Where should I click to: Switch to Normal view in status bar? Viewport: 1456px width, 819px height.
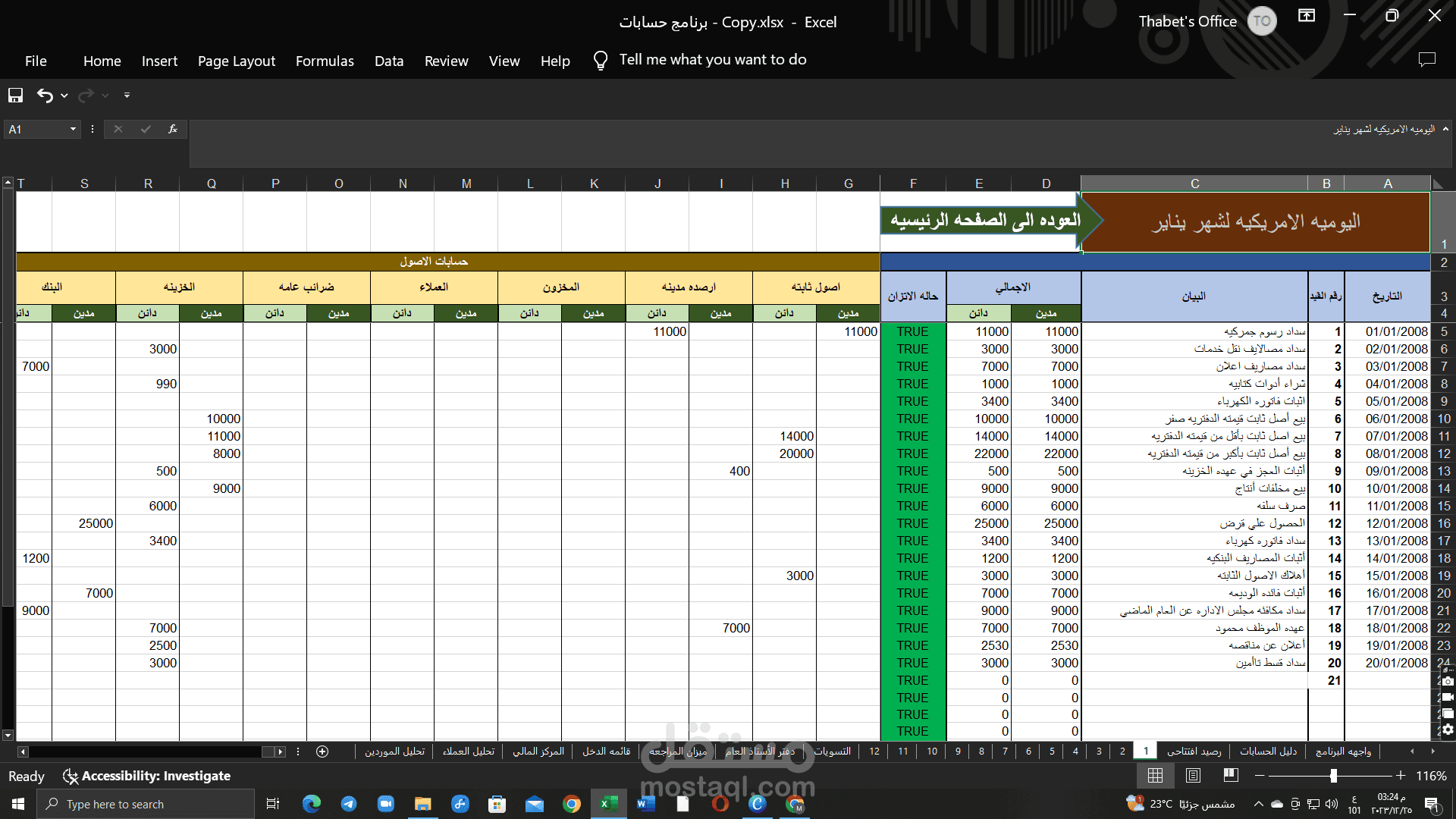(x=1155, y=775)
